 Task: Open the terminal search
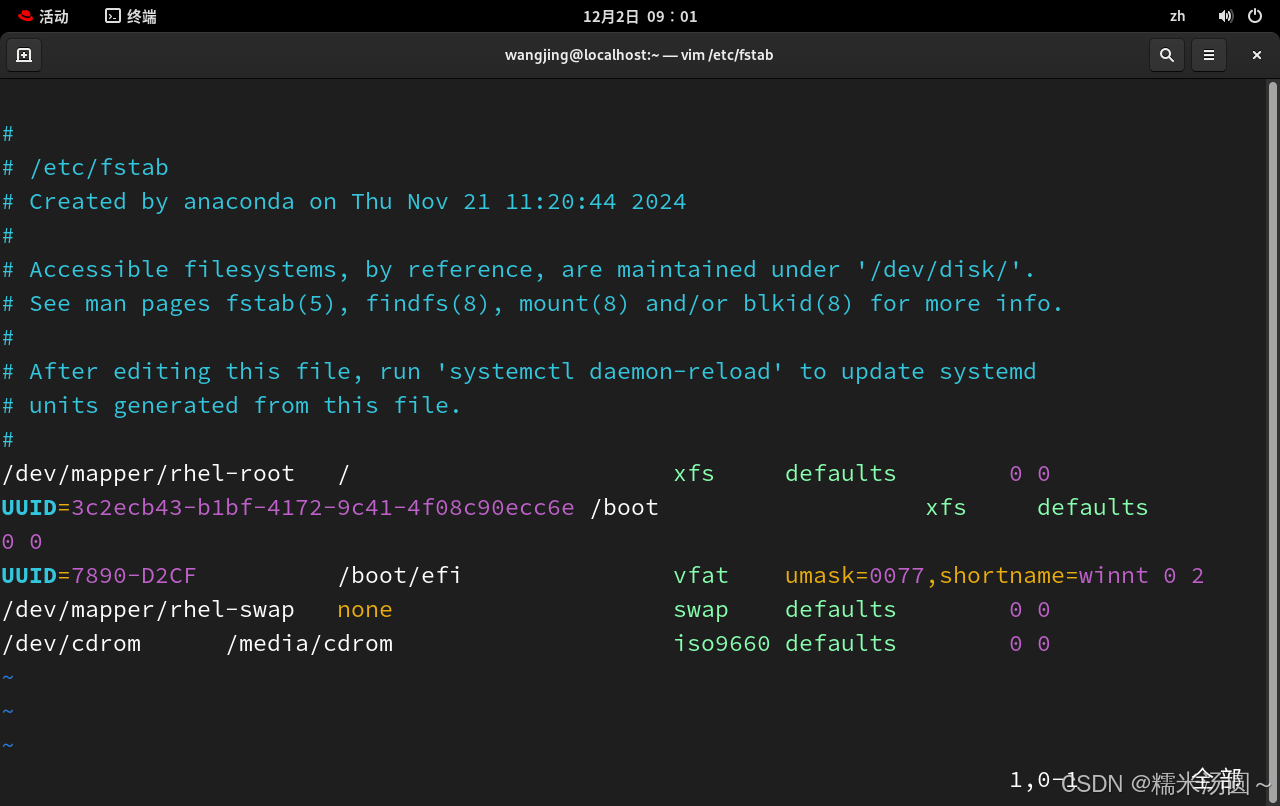point(1167,55)
